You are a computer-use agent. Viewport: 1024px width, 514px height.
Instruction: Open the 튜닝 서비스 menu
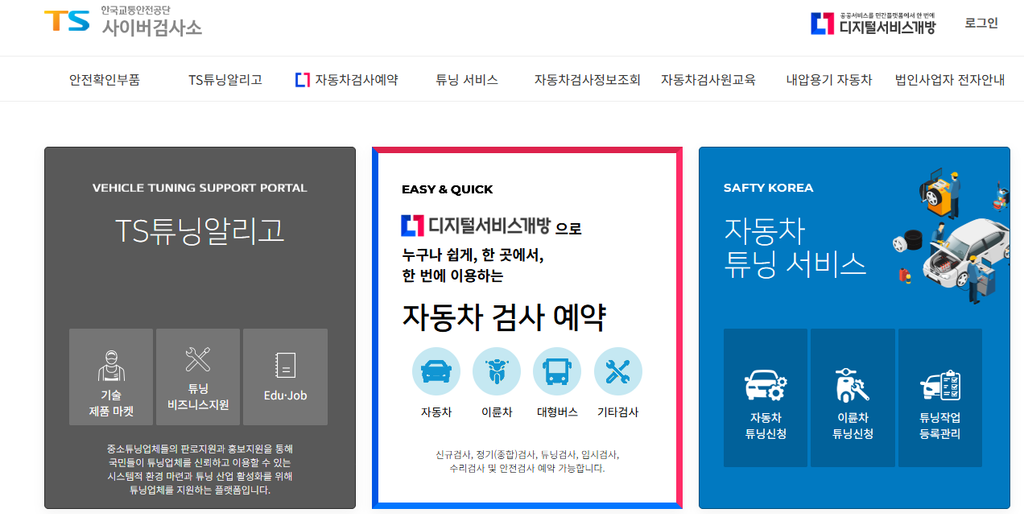pyautogui.click(x=466, y=80)
